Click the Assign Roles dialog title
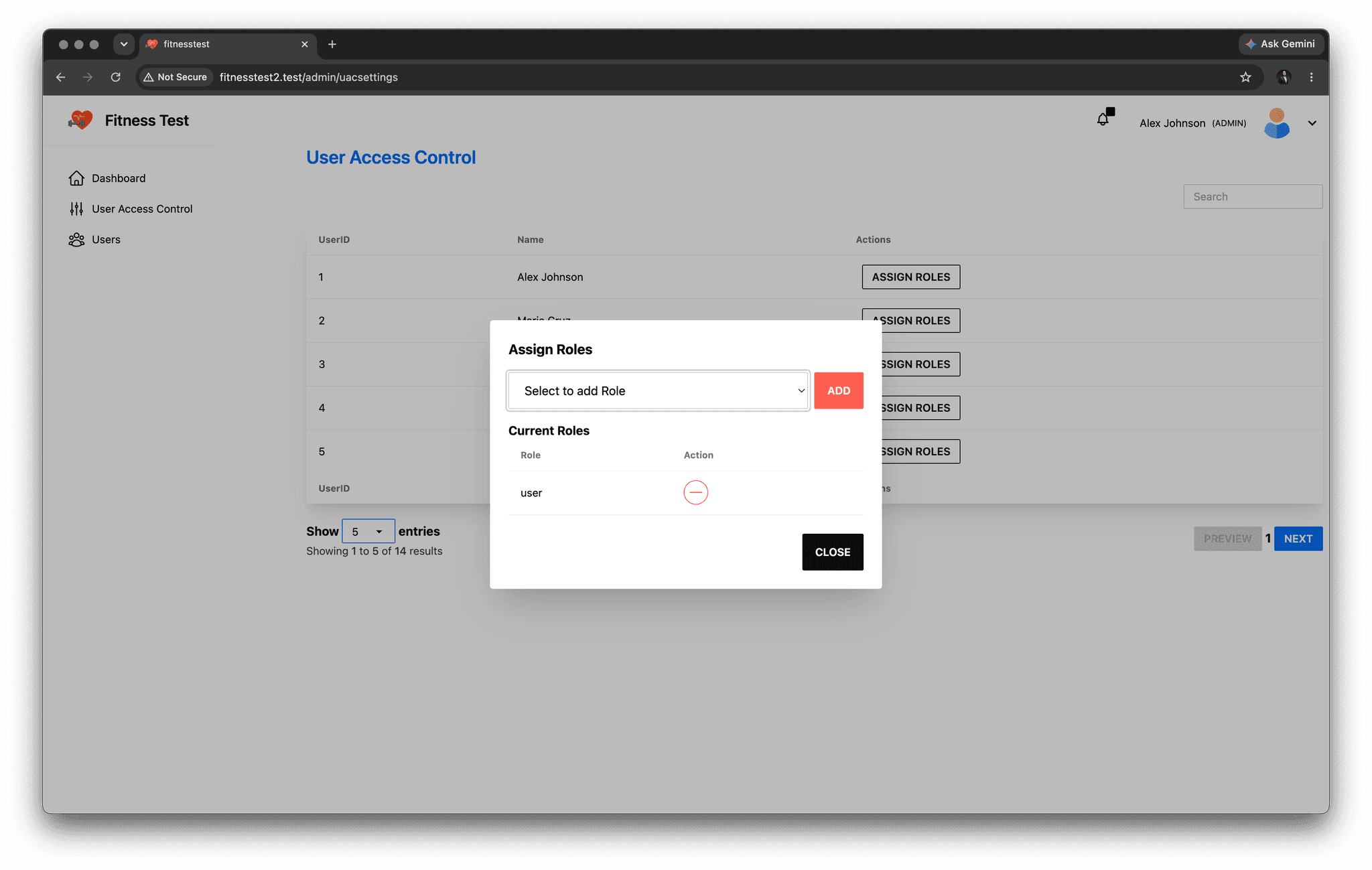The image size is (1372, 870). tap(550, 350)
